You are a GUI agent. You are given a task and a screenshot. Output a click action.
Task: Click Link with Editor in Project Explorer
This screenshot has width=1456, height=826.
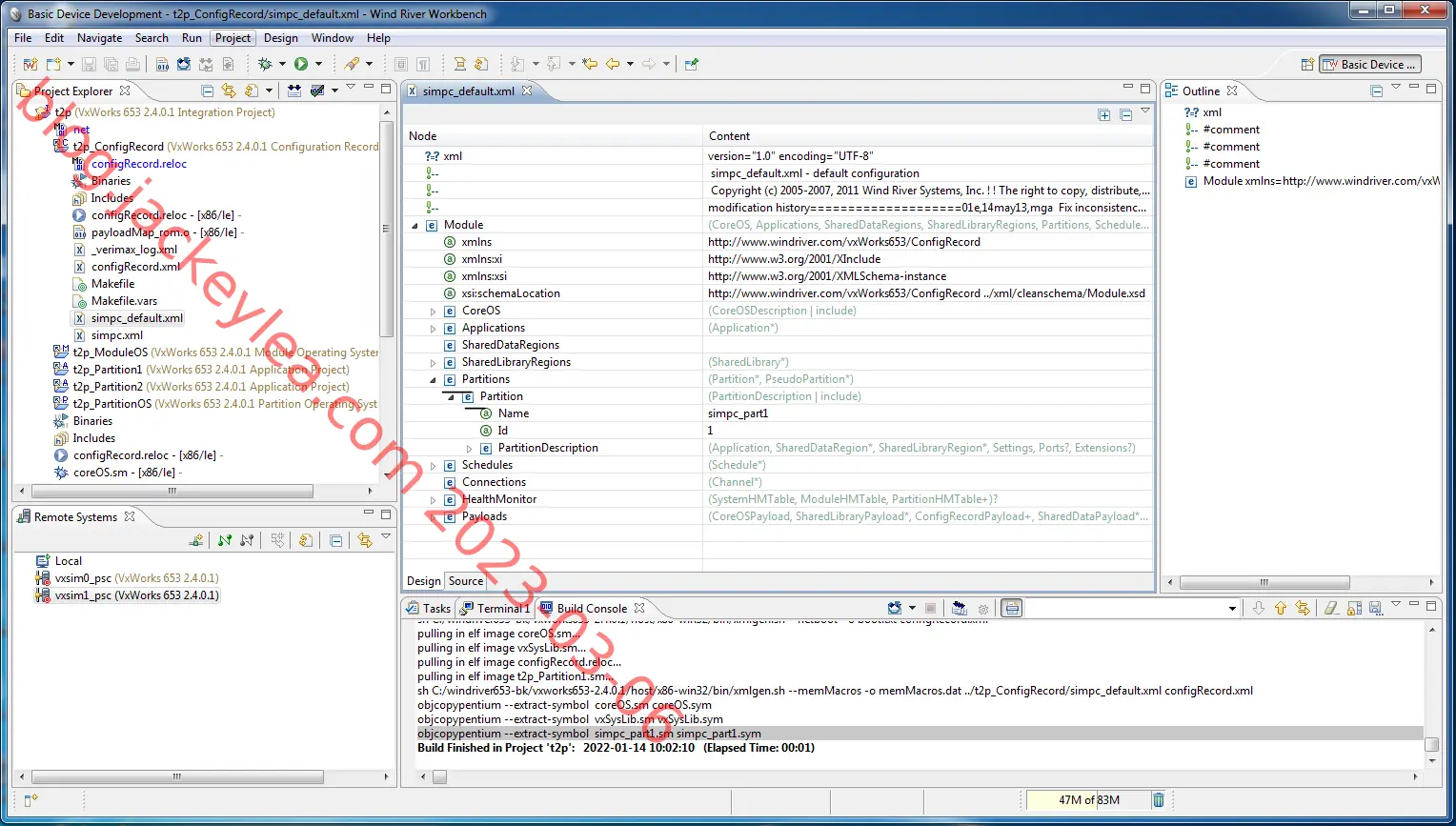(x=229, y=91)
